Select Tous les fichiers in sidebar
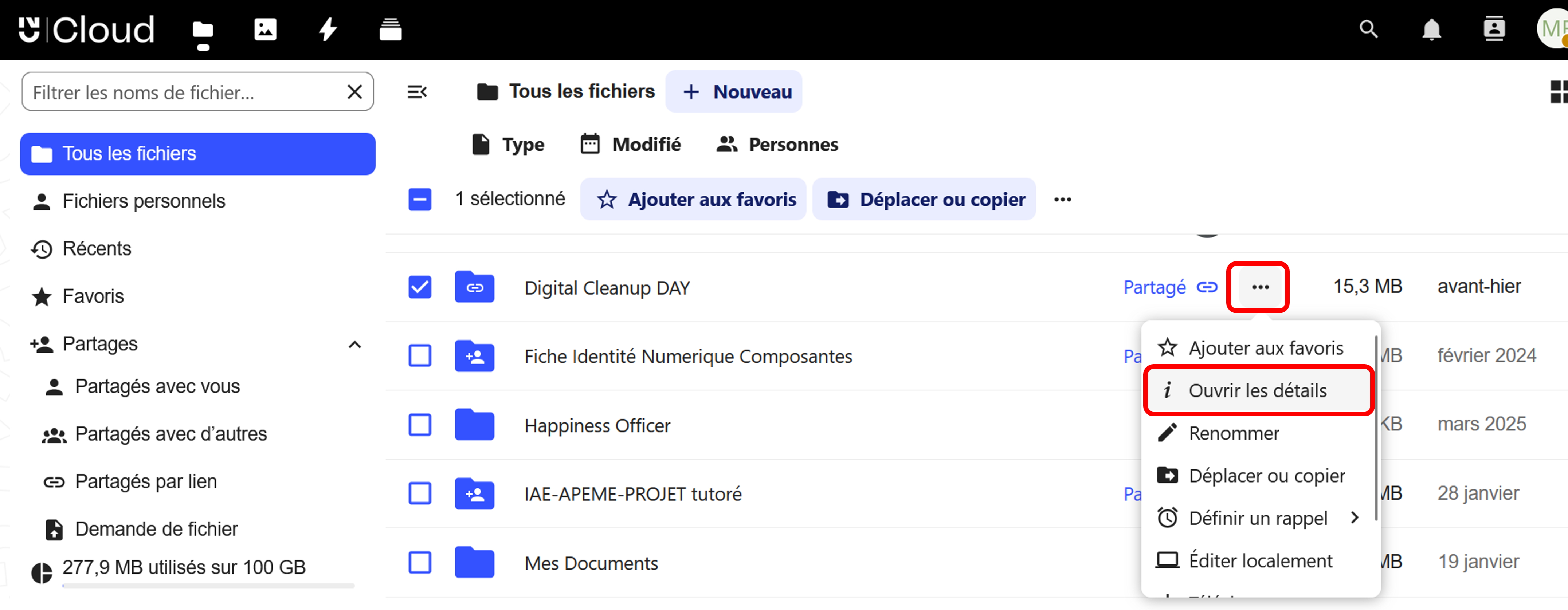1568x610 pixels. [198, 154]
